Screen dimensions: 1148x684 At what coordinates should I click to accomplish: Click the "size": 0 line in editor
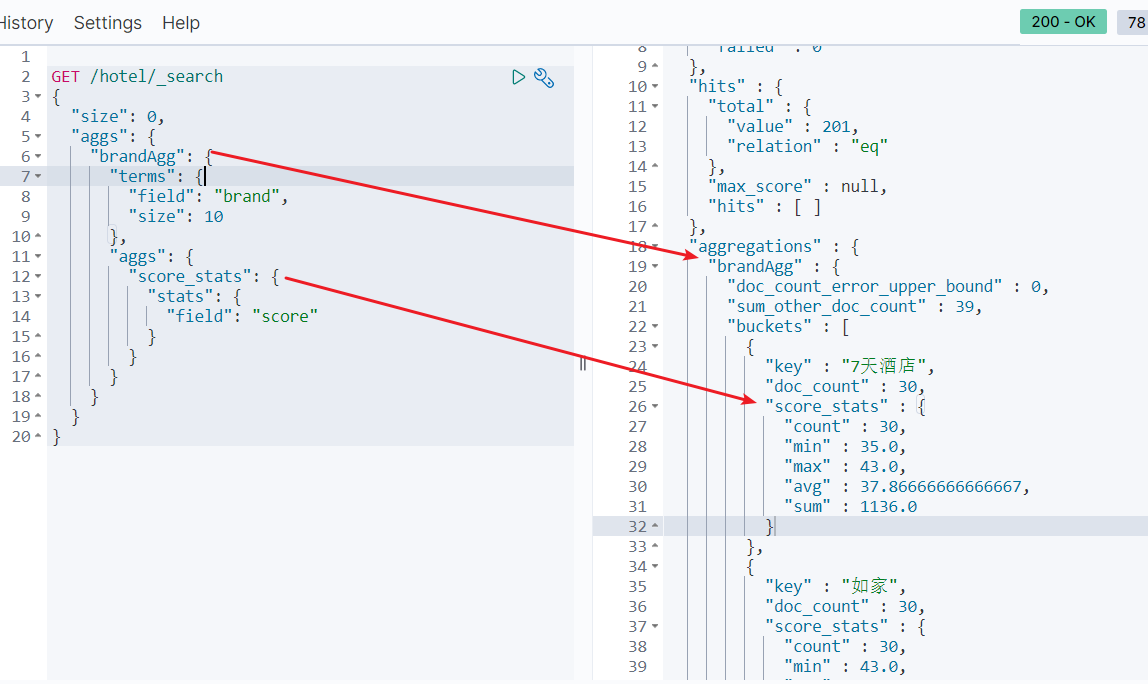[117, 116]
